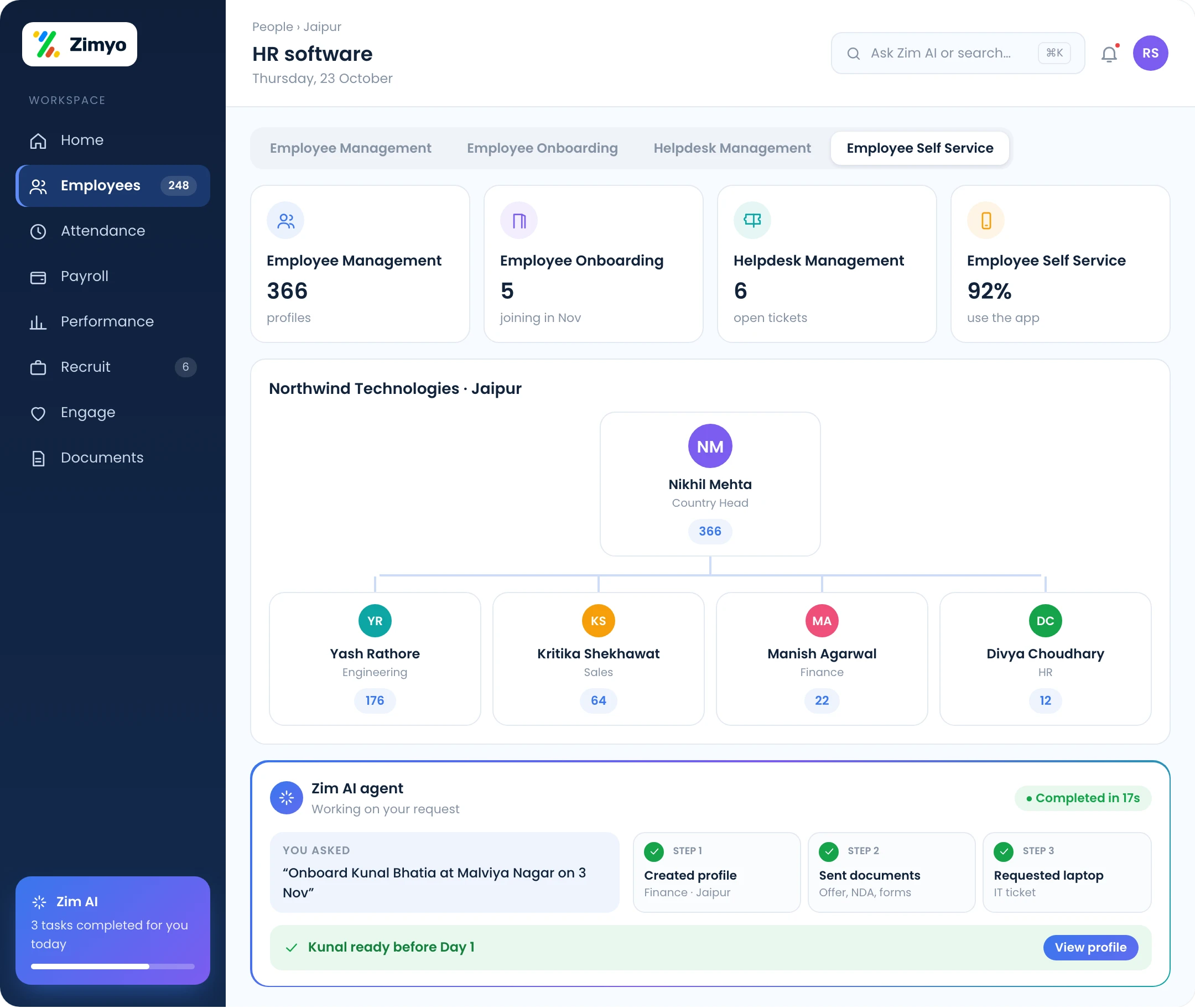This screenshot has height=1008, width=1195.
Task: Click the Recruit briefcase icon
Action: (38, 367)
